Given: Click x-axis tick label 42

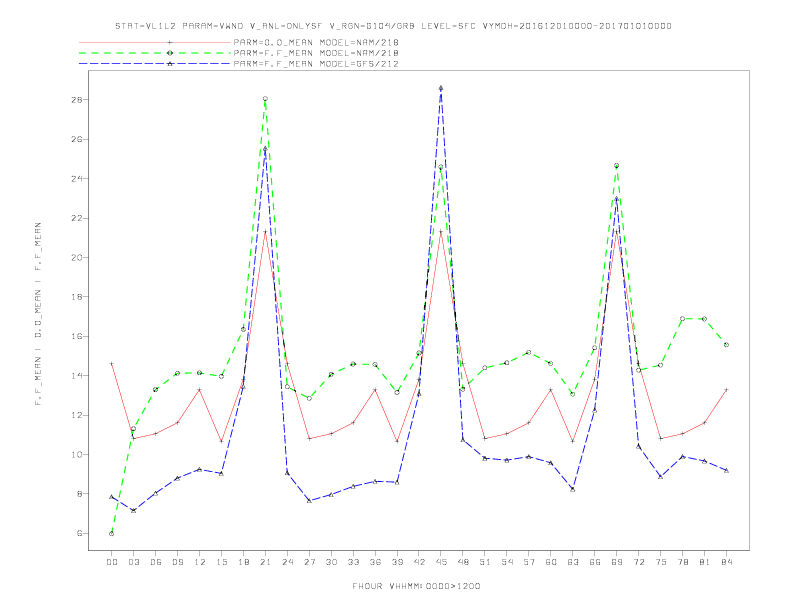Looking at the screenshot, I should pos(419,562).
